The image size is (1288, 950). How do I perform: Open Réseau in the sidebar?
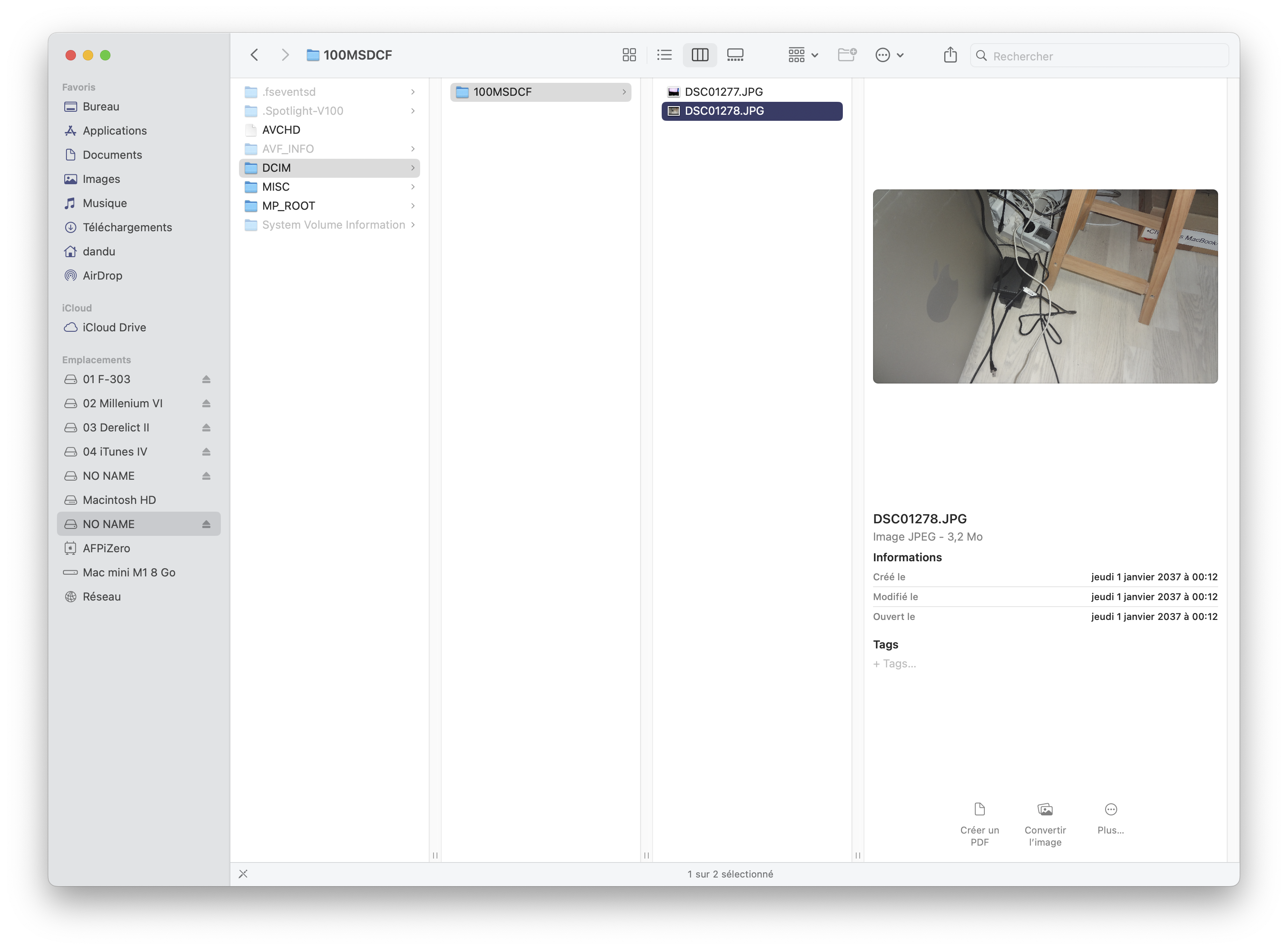pyautogui.click(x=138, y=596)
